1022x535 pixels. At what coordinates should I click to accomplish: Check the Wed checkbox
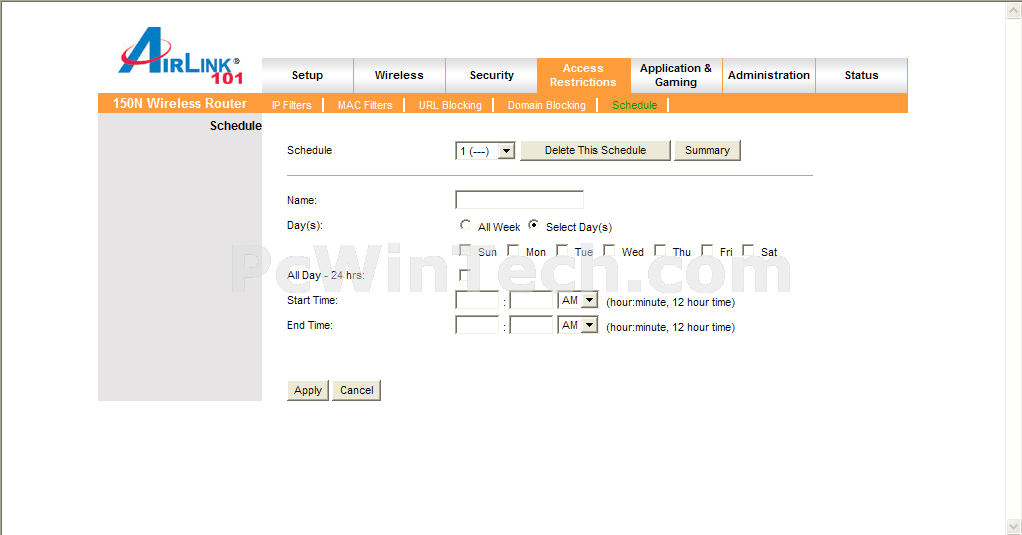coord(609,250)
